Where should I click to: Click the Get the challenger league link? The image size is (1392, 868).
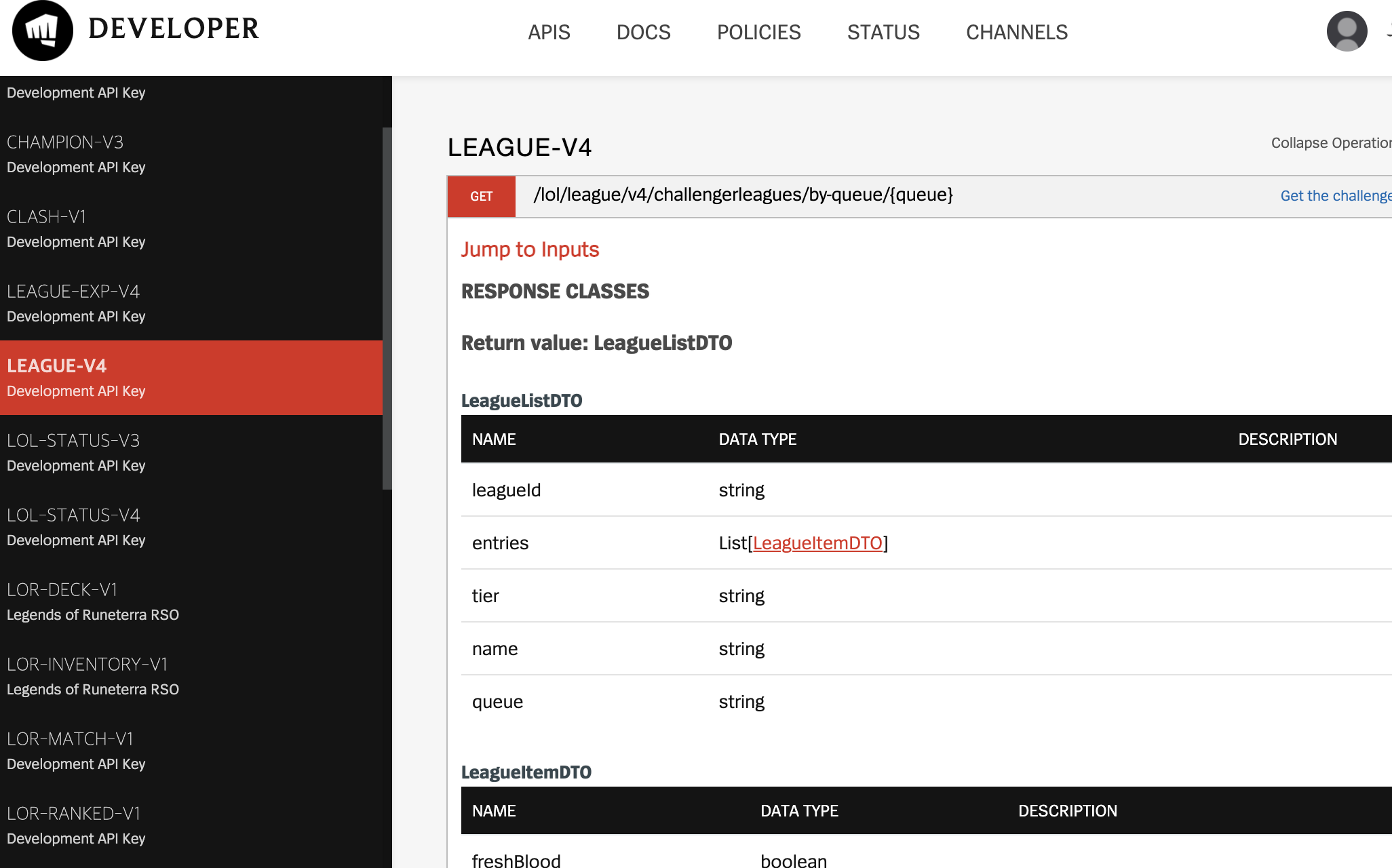tap(1335, 195)
